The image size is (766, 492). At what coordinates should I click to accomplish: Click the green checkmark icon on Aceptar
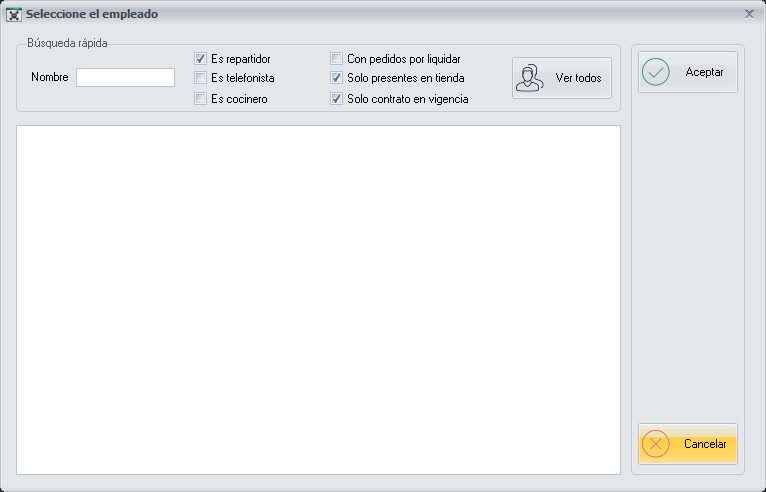656,73
